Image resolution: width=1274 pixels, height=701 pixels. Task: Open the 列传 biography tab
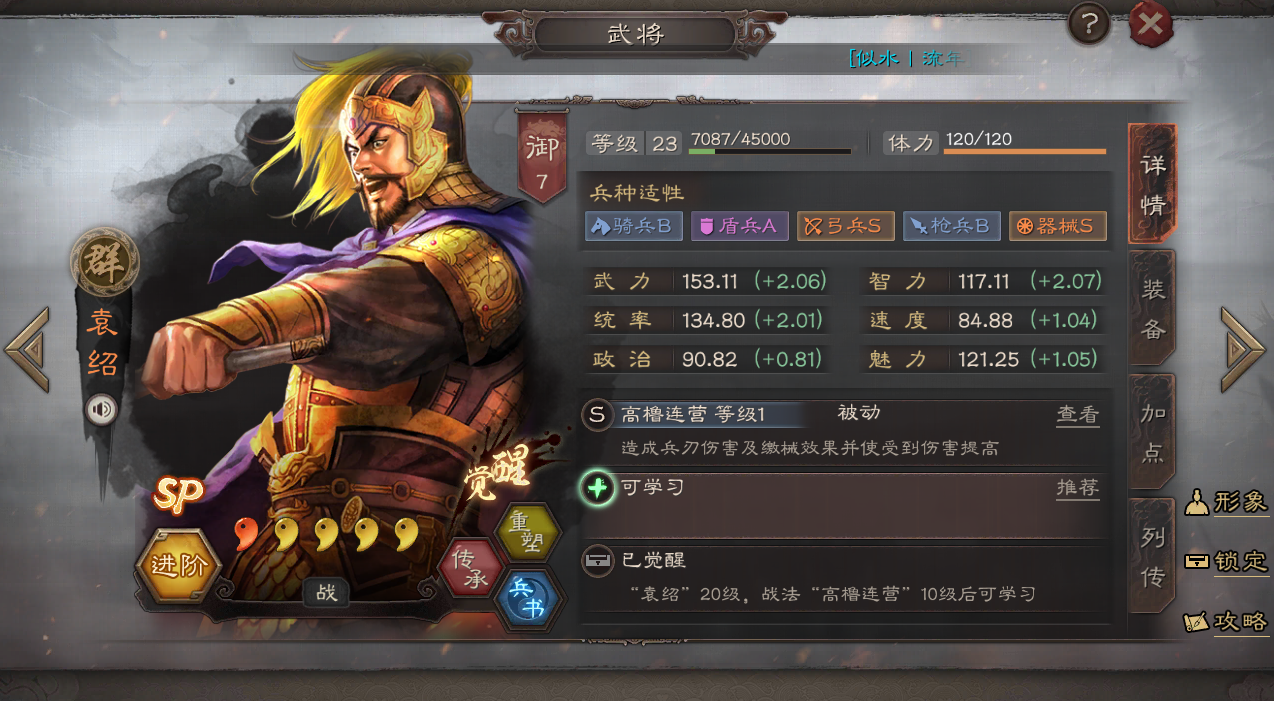[x=1152, y=555]
